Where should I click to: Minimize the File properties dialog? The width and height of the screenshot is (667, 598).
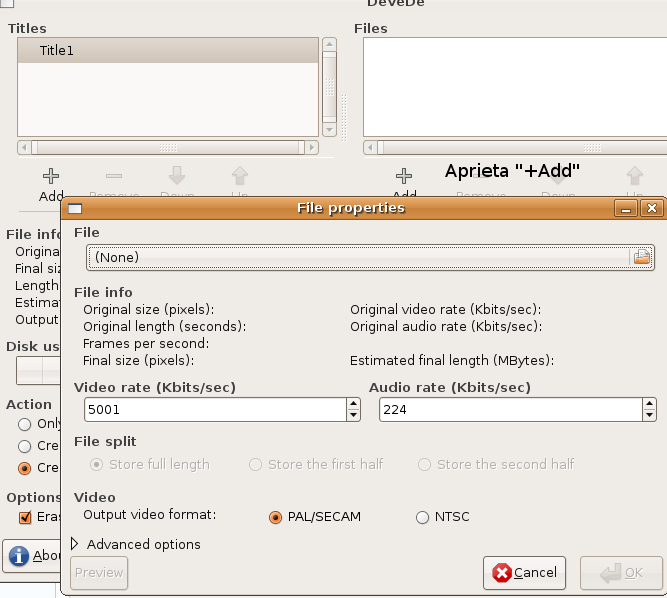pos(626,208)
